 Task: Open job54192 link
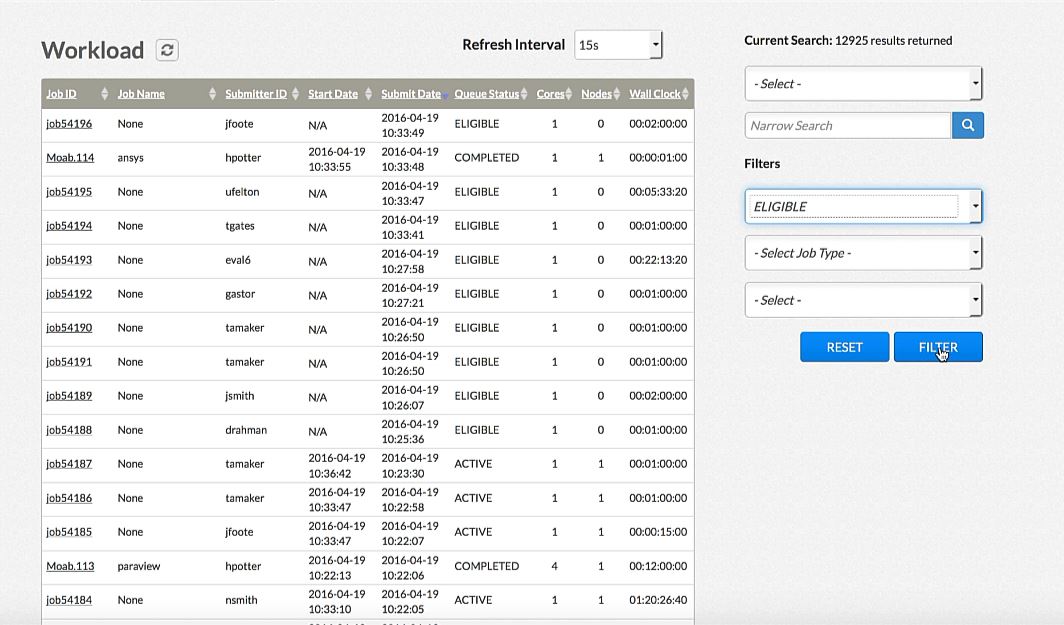tap(69, 293)
